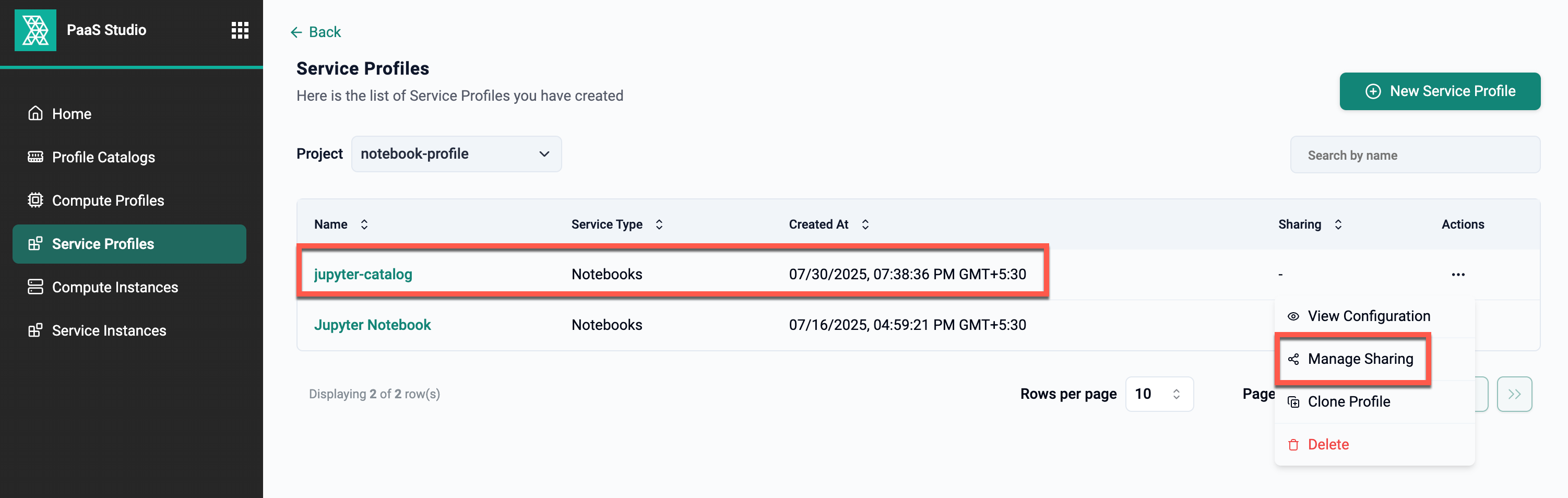Click Notebooks type in jupyter-catalog row
Image resolution: width=1568 pixels, height=498 pixels.
click(x=606, y=275)
